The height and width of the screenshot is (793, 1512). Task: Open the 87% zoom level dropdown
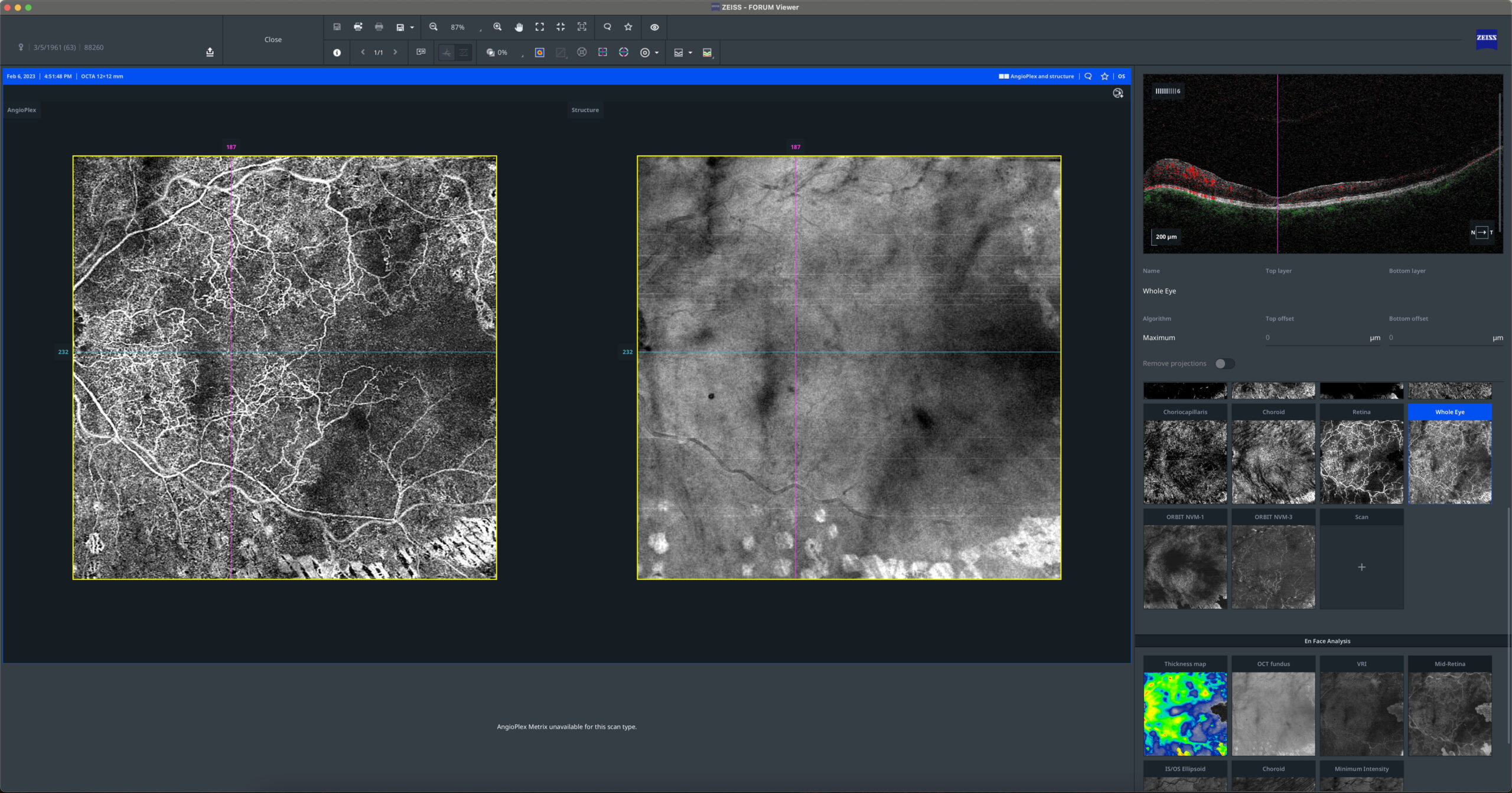(x=466, y=28)
